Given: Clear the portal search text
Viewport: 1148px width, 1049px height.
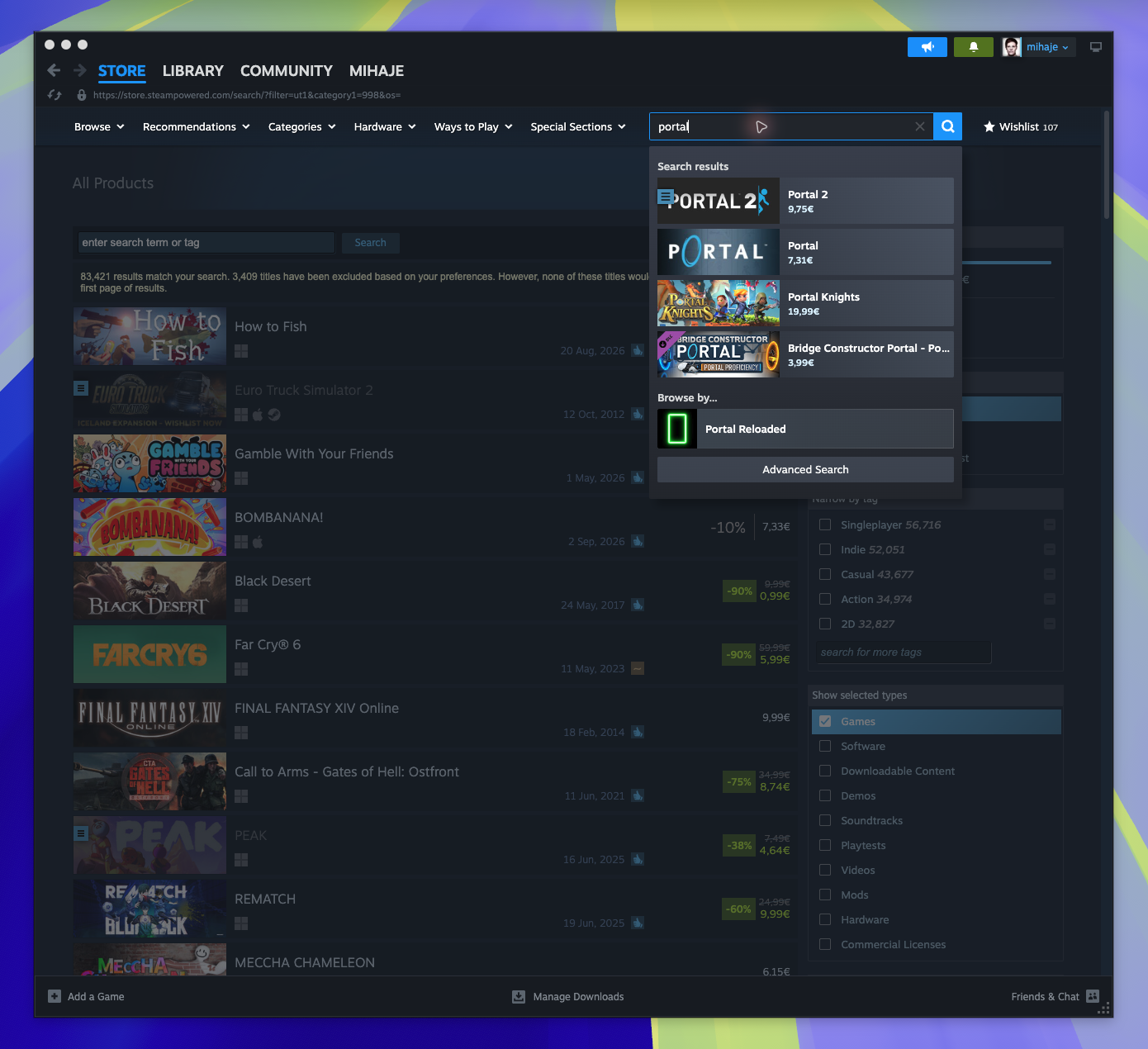Looking at the screenshot, I should (x=919, y=126).
